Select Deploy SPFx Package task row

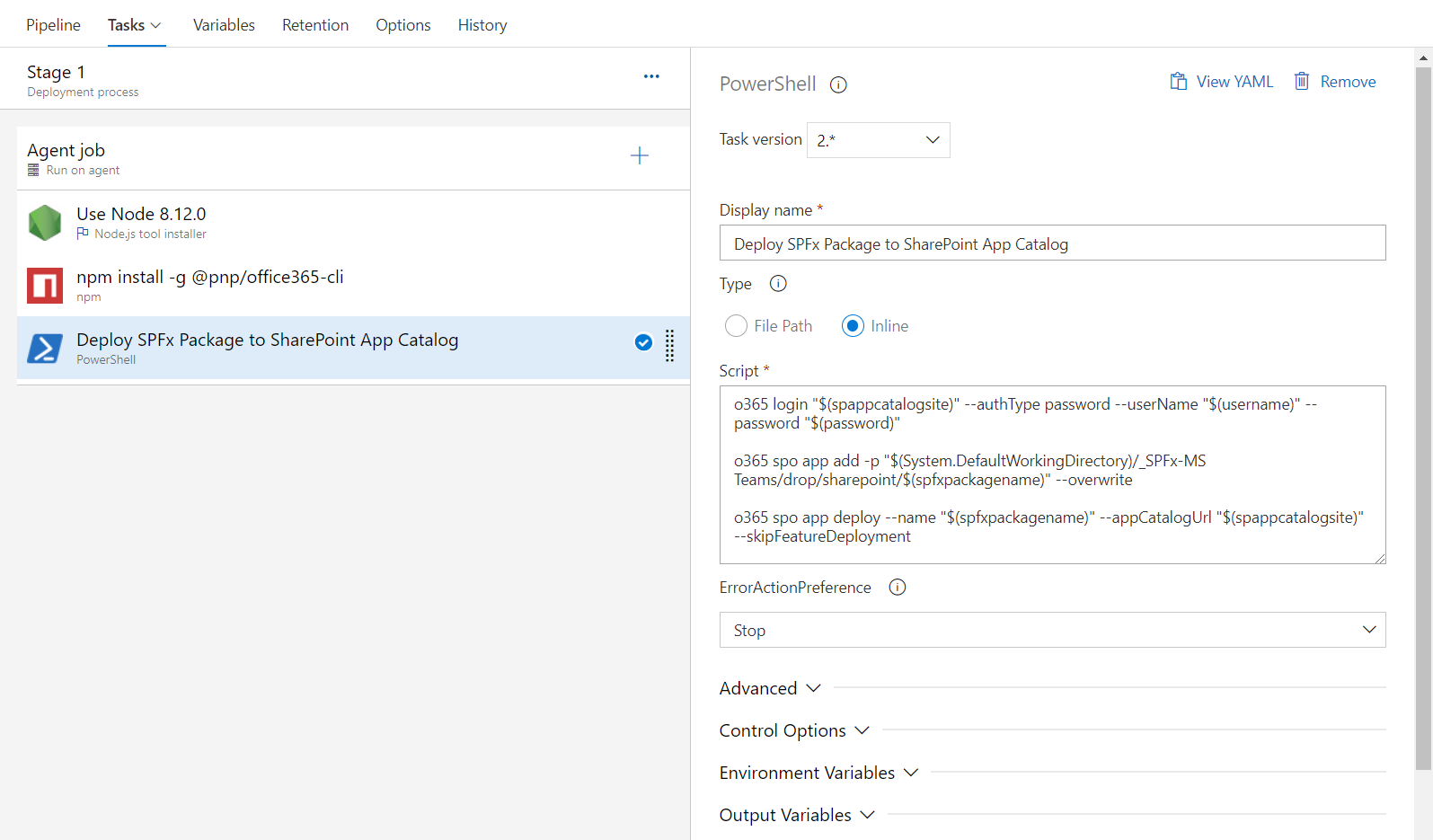[353, 348]
